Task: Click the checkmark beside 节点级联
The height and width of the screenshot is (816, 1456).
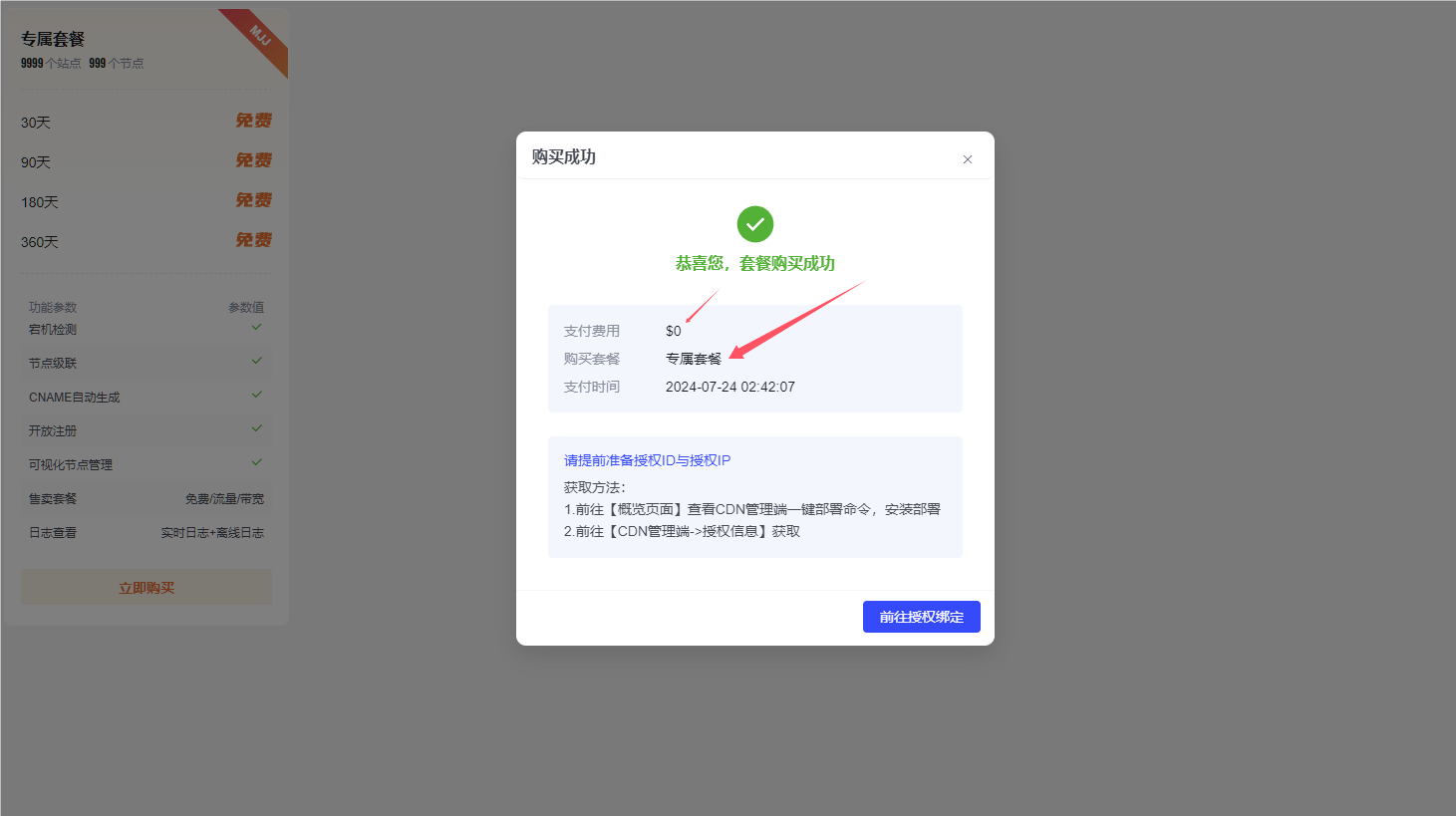Action: (x=257, y=362)
